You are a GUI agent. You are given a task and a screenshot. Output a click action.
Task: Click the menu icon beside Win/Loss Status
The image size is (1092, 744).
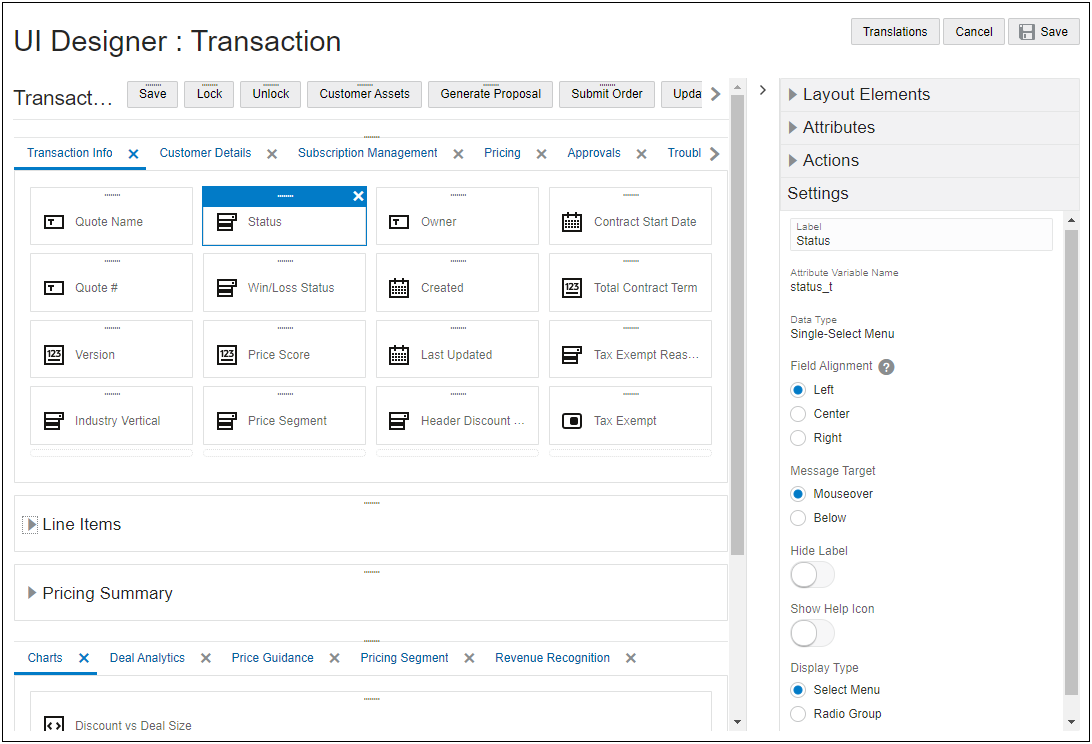[x=226, y=288]
